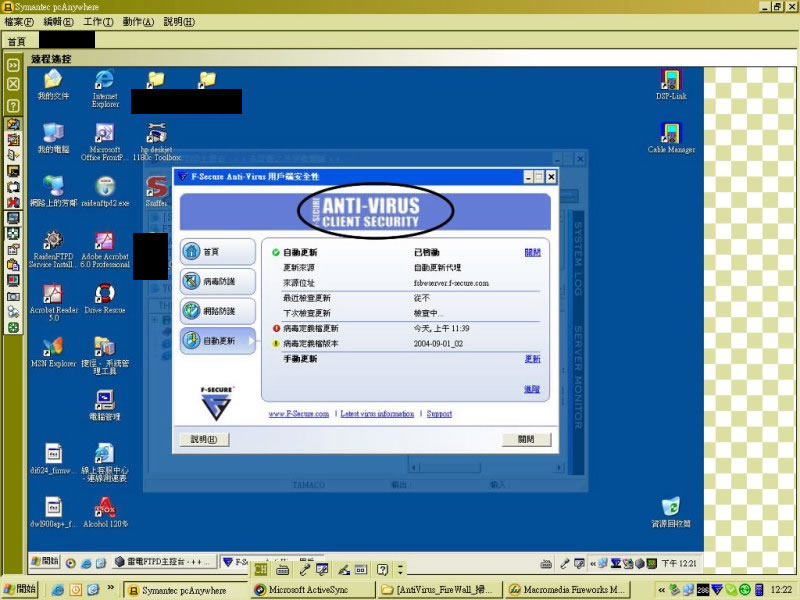
Task: Select the 電腦管理 desktop icon
Action: pyautogui.click(x=105, y=406)
